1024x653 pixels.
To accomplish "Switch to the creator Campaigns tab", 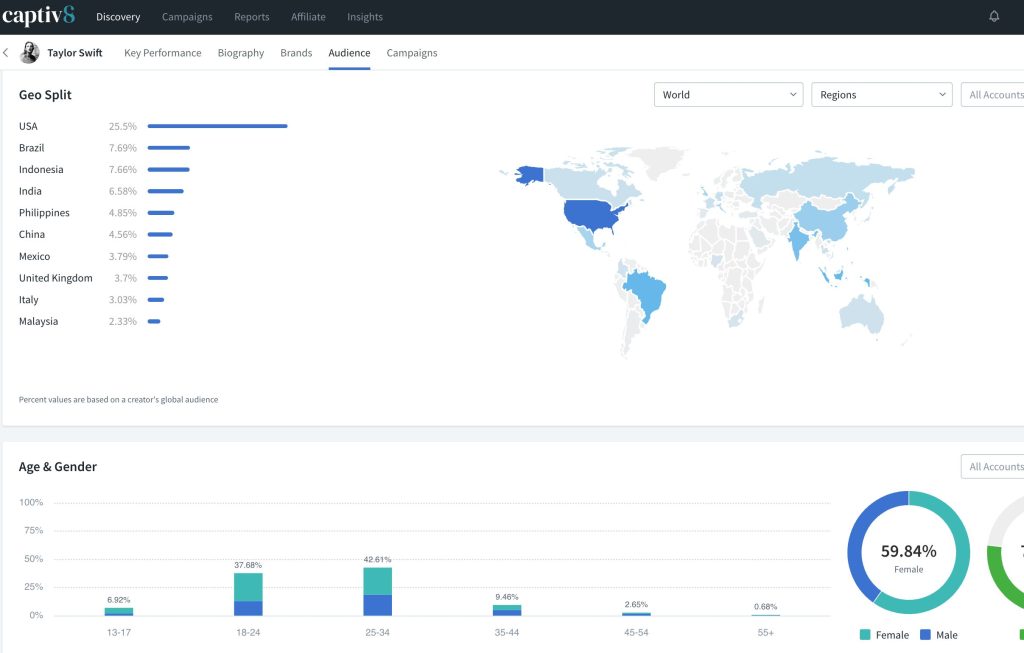I will (411, 53).
